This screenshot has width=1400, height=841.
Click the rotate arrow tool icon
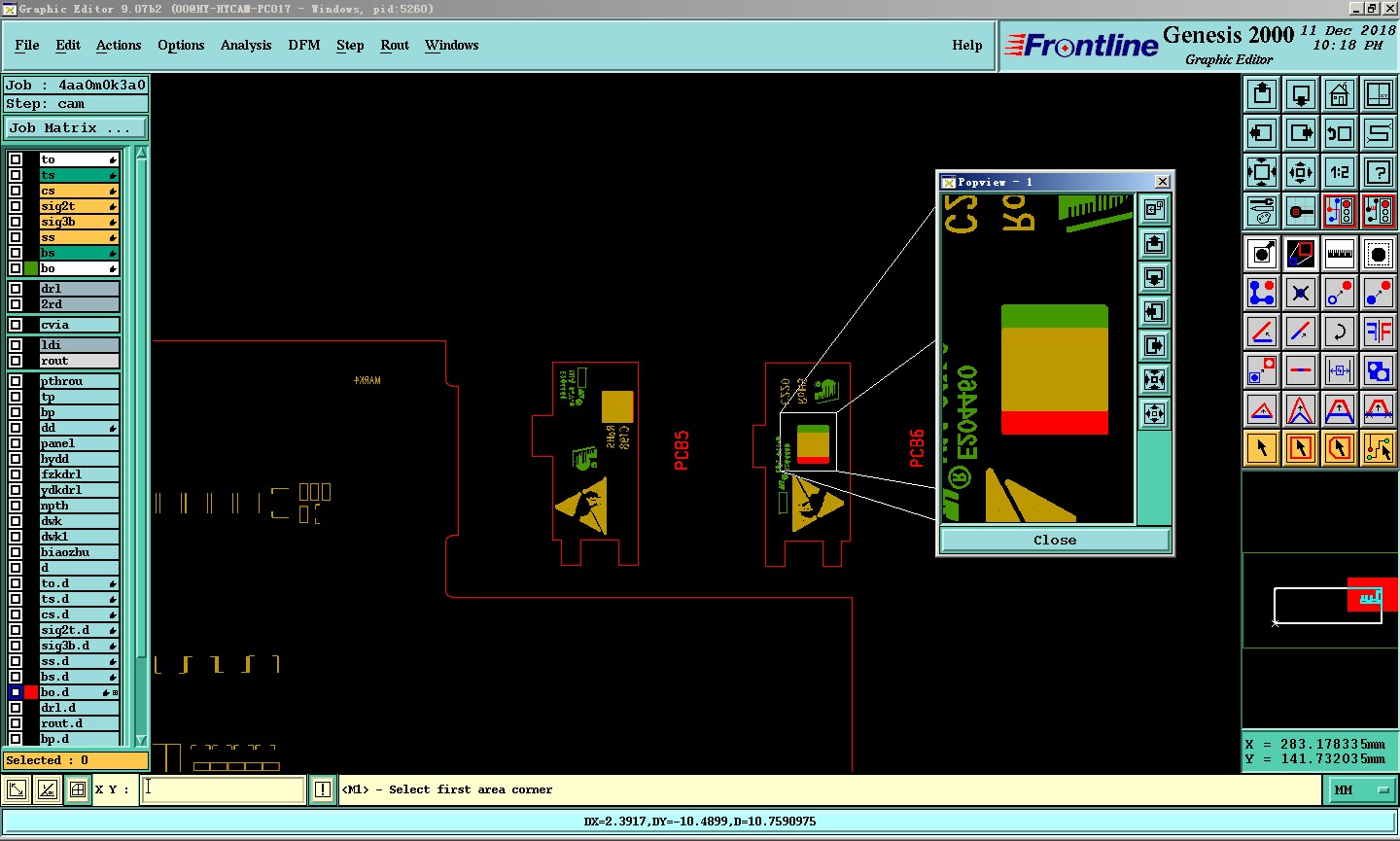[x=1340, y=332]
